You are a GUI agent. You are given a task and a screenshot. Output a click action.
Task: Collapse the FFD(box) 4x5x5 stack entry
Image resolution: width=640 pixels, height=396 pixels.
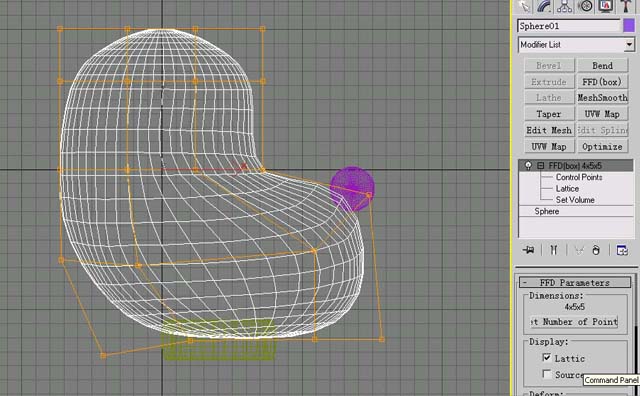[540, 165]
